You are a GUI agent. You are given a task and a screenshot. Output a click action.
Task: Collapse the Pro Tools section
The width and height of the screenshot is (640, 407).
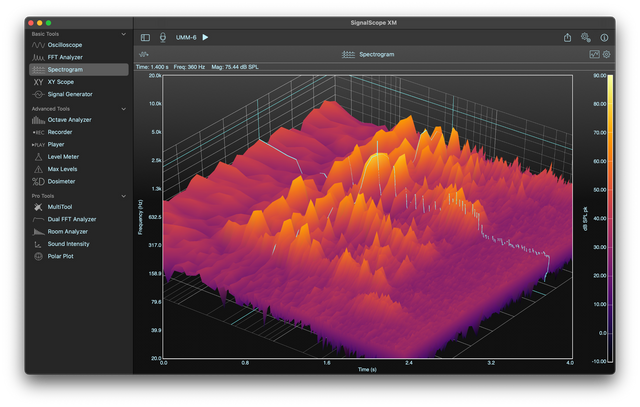[123, 196]
